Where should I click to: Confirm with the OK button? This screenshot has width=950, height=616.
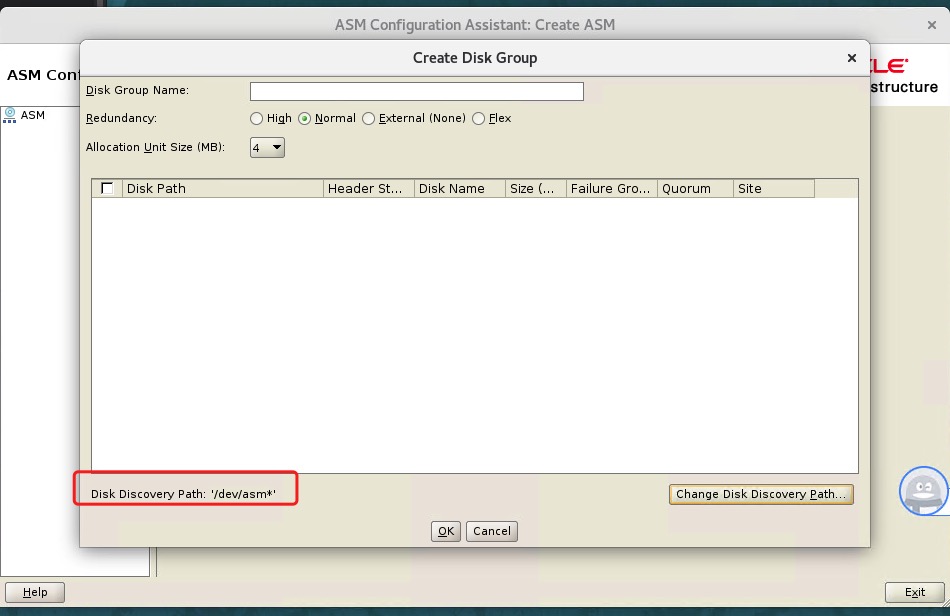(446, 531)
